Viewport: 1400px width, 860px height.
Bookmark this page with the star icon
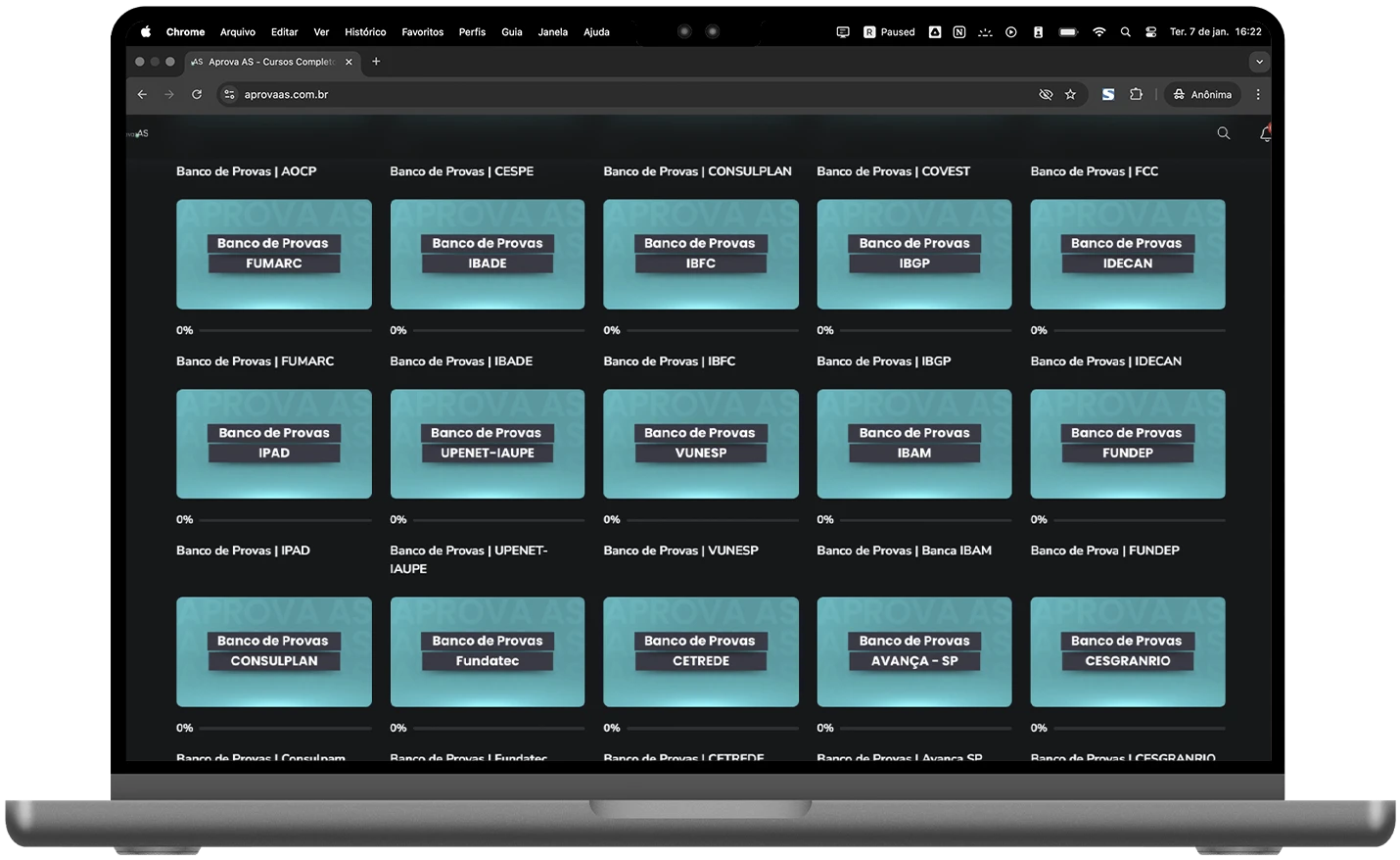click(x=1070, y=95)
